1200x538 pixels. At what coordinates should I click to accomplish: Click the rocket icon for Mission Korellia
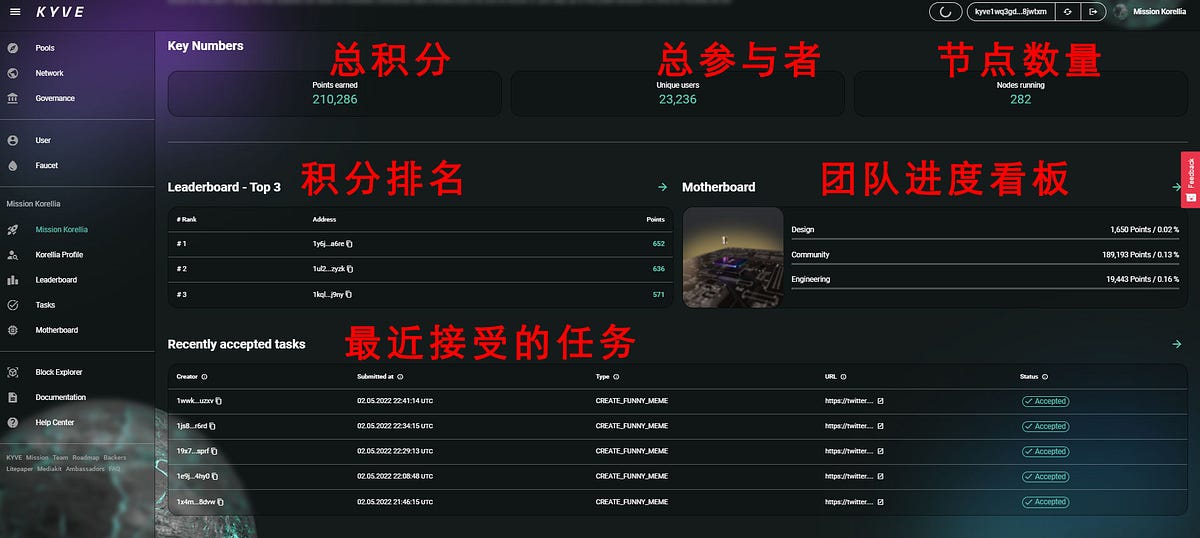click(13, 229)
